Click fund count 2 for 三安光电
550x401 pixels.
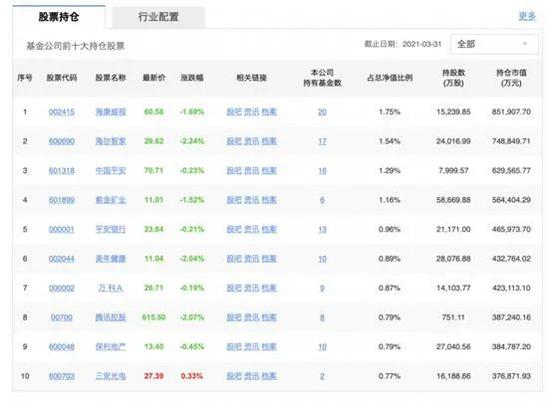coord(322,376)
